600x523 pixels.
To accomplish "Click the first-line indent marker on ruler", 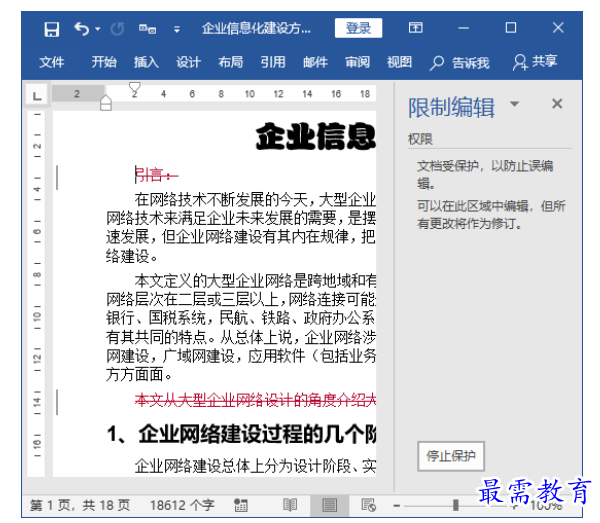I will pos(134,88).
